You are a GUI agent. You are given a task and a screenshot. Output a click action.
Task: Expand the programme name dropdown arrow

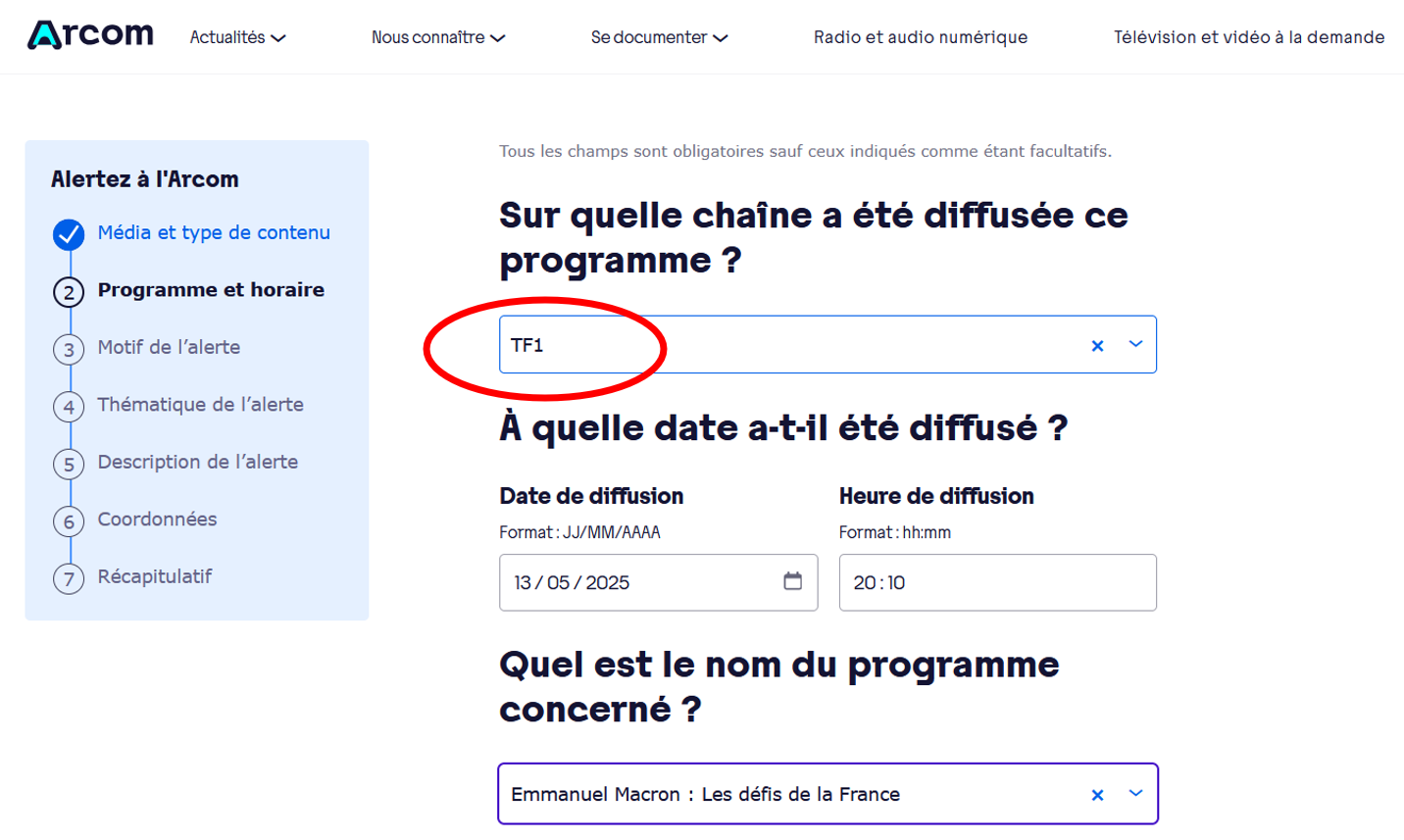point(1135,794)
